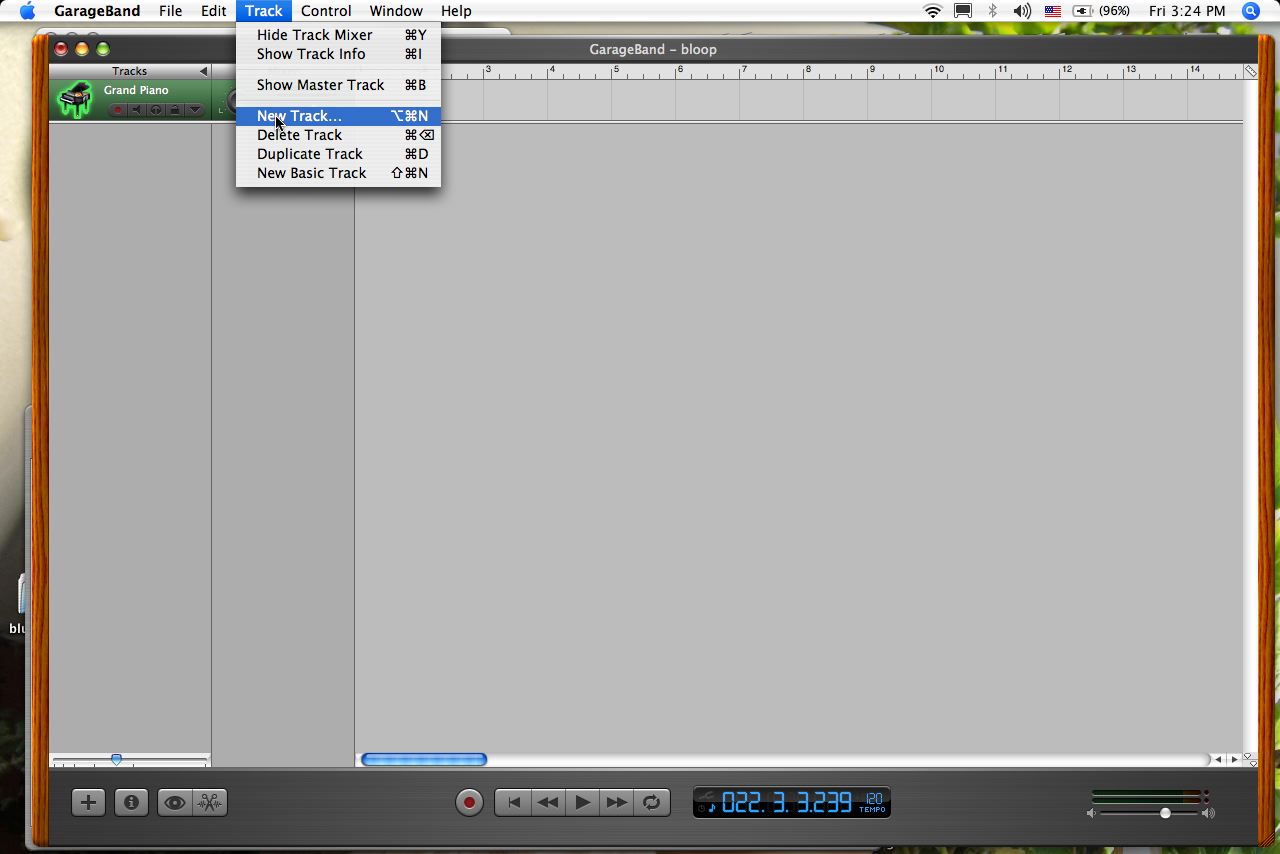Click the master level meter

1150,797
